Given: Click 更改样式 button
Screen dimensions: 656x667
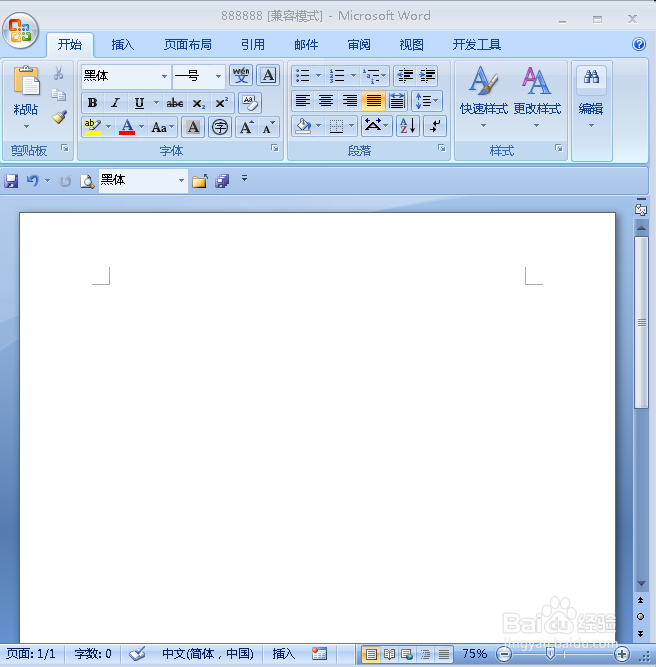Looking at the screenshot, I should (x=537, y=98).
